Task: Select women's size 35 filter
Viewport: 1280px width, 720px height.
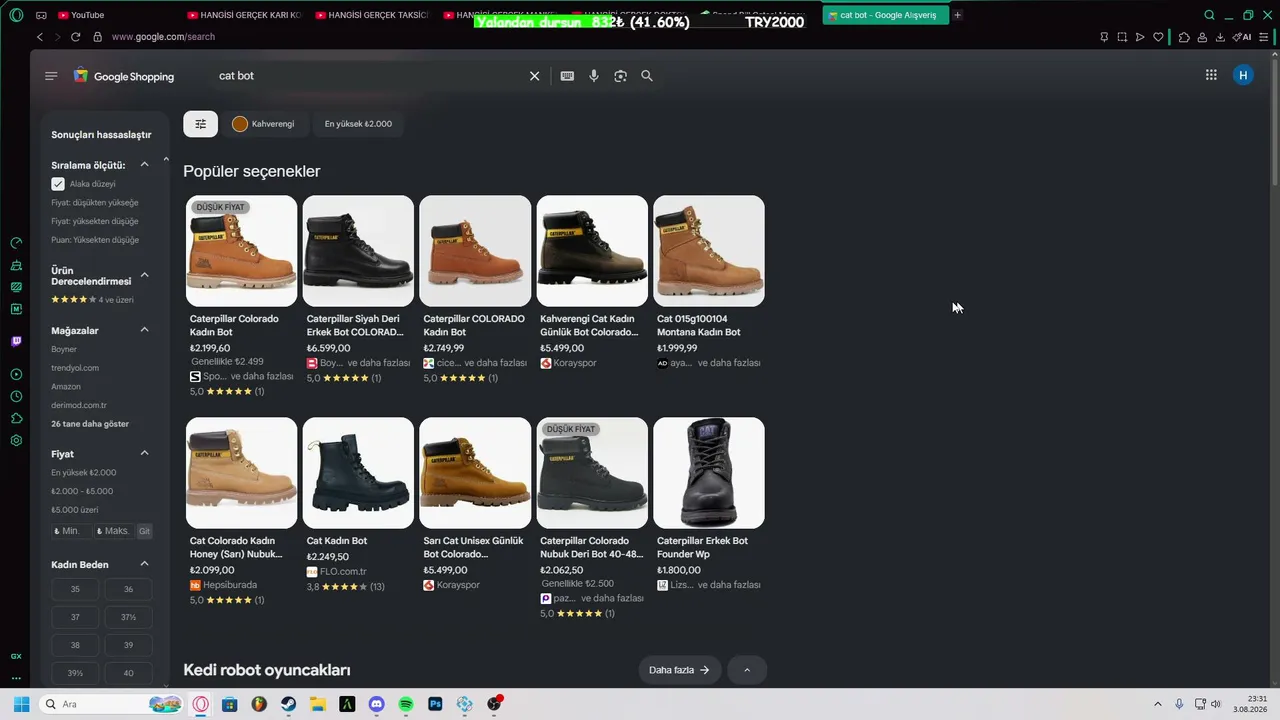Action: pyautogui.click(x=75, y=590)
